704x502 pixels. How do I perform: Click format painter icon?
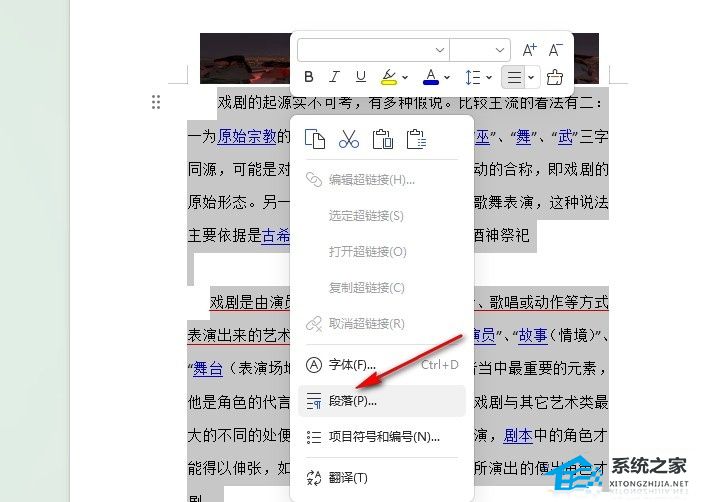coord(555,77)
